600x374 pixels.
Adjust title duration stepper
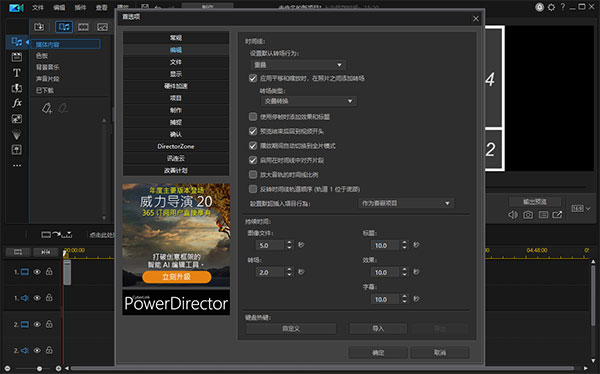(x=405, y=245)
